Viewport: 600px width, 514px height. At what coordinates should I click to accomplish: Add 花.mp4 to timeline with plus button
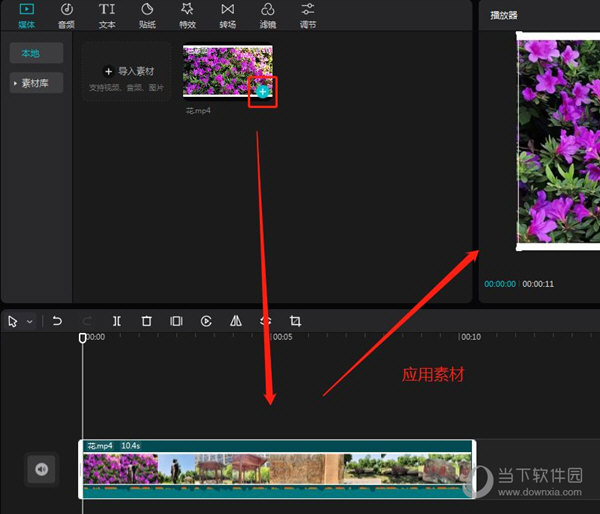[x=262, y=92]
